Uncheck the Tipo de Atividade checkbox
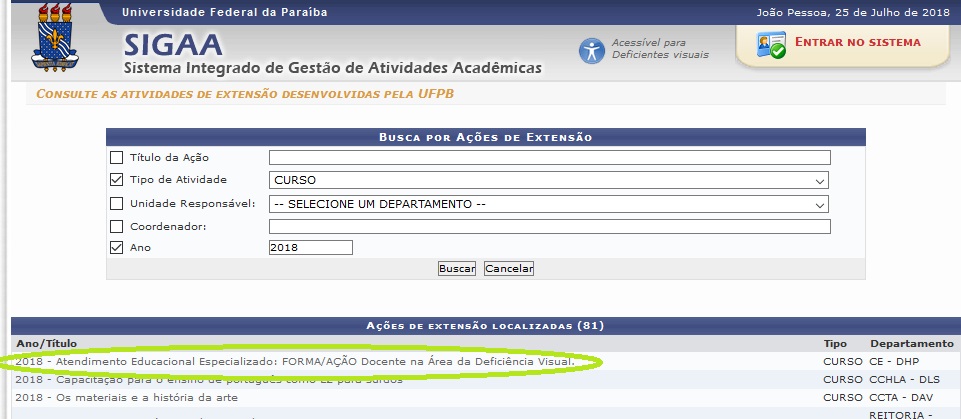The height and width of the screenshot is (419, 961). (117, 180)
